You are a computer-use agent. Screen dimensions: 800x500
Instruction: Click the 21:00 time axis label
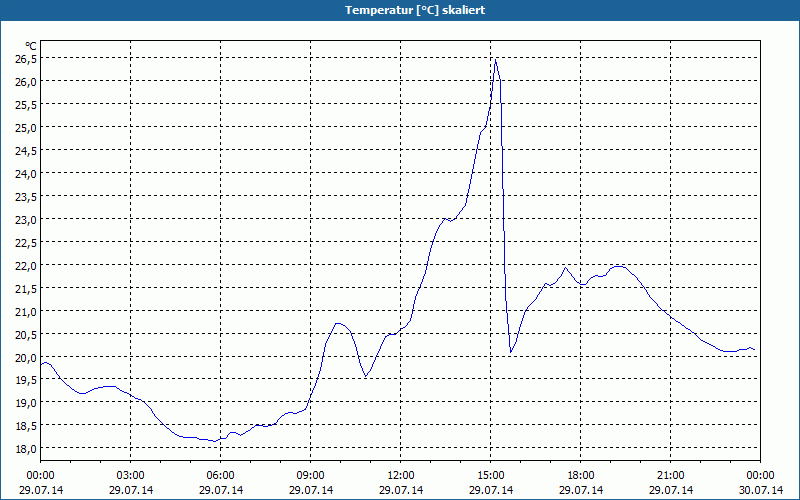tap(670, 476)
